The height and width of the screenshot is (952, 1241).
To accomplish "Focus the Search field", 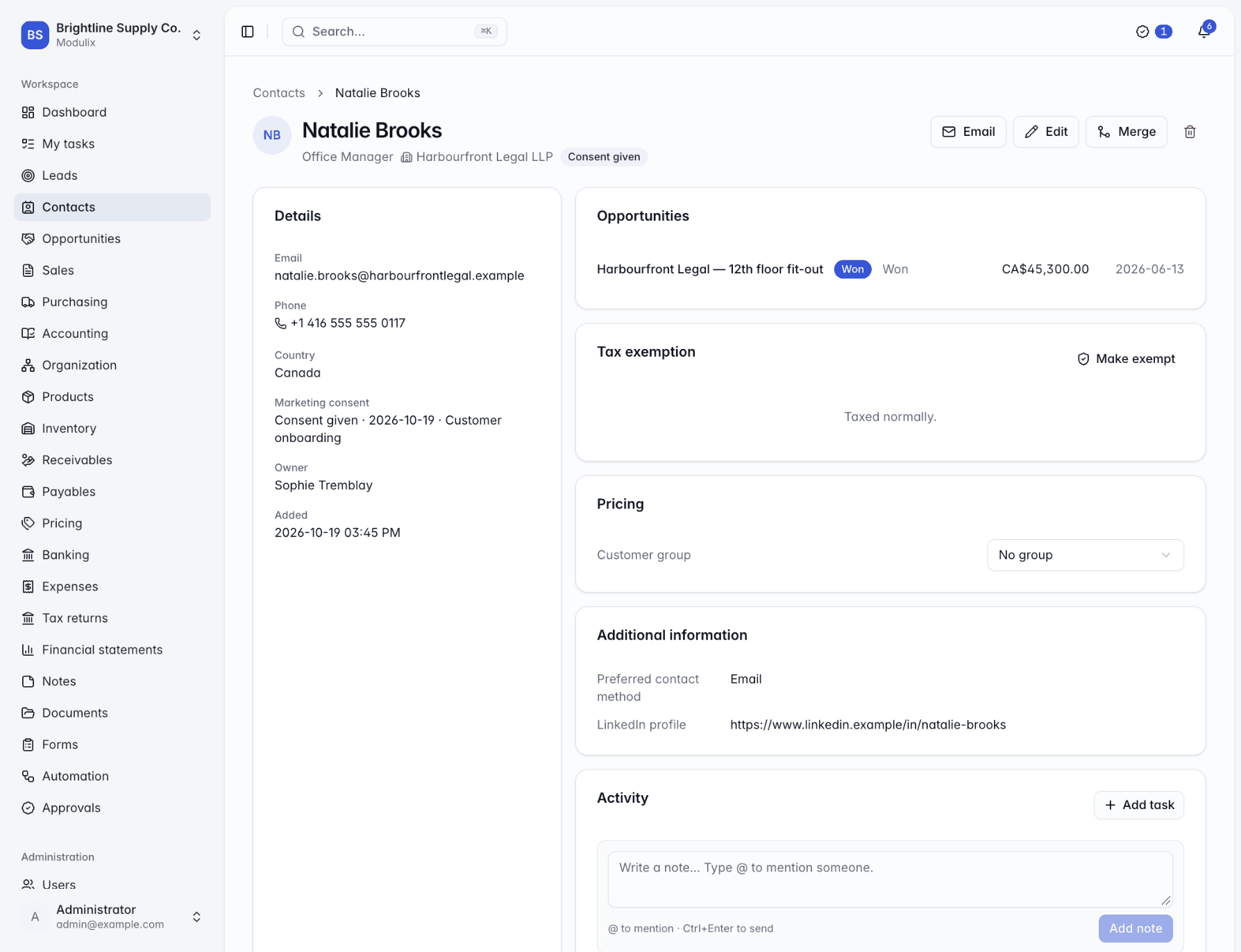I will point(394,31).
